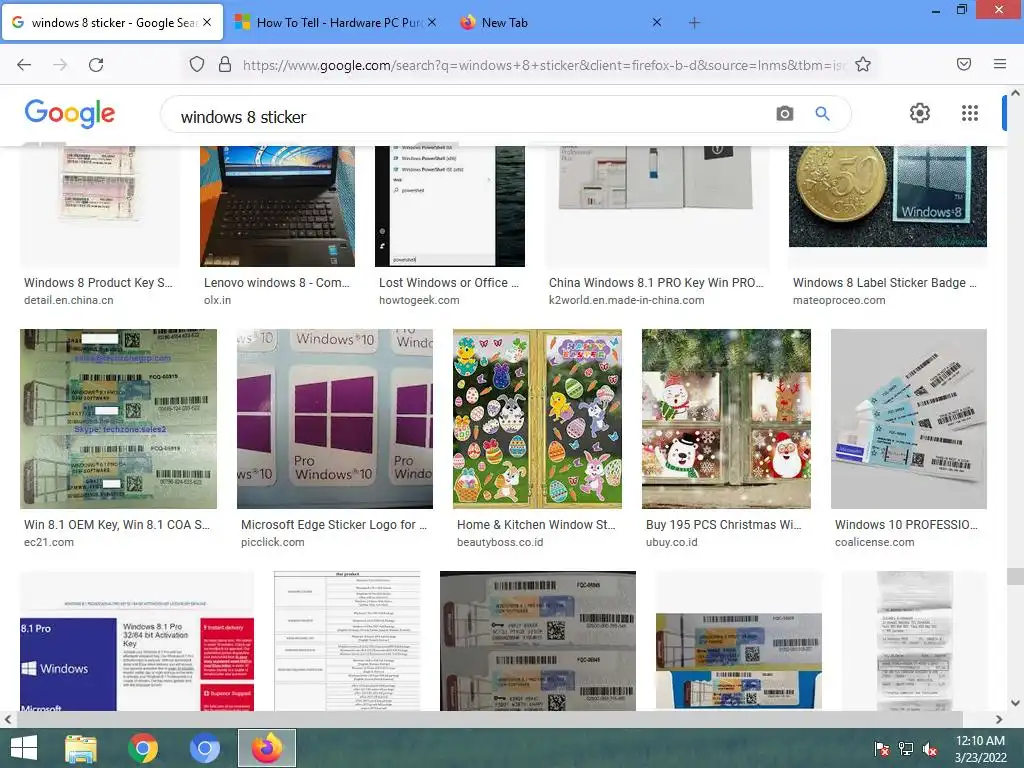Open Google Chrome from the taskbar
Image resolution: width=1024 pixels, height=768 pixels.
point(143,748)
